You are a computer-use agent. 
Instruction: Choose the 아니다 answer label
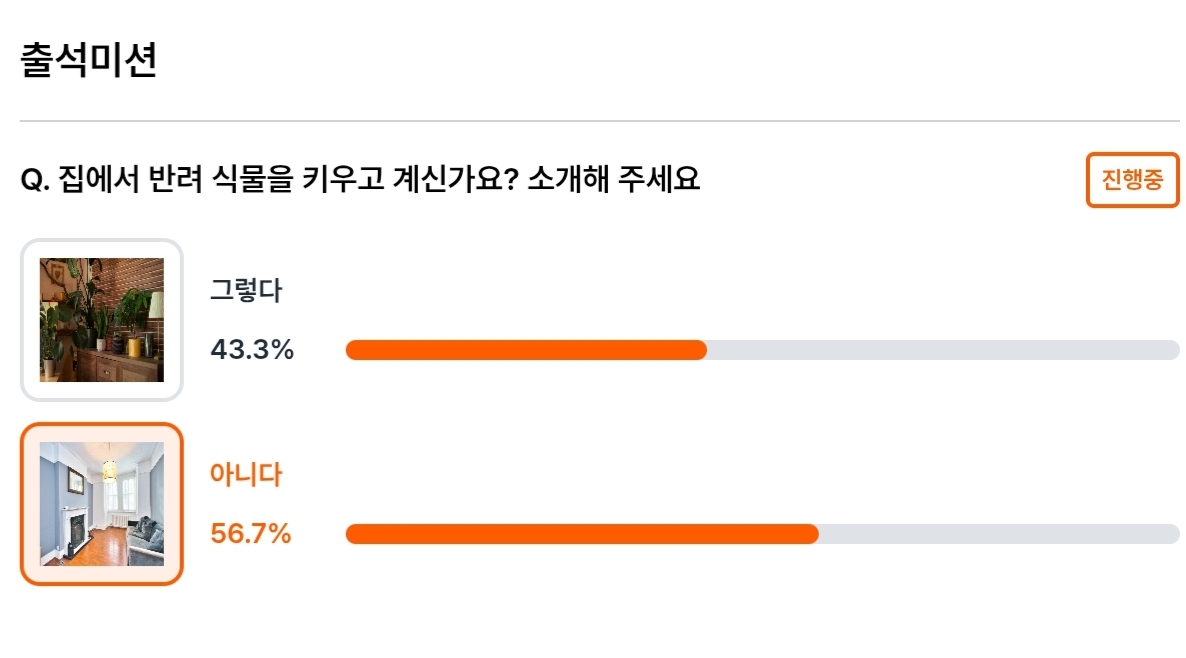(246, 474)
